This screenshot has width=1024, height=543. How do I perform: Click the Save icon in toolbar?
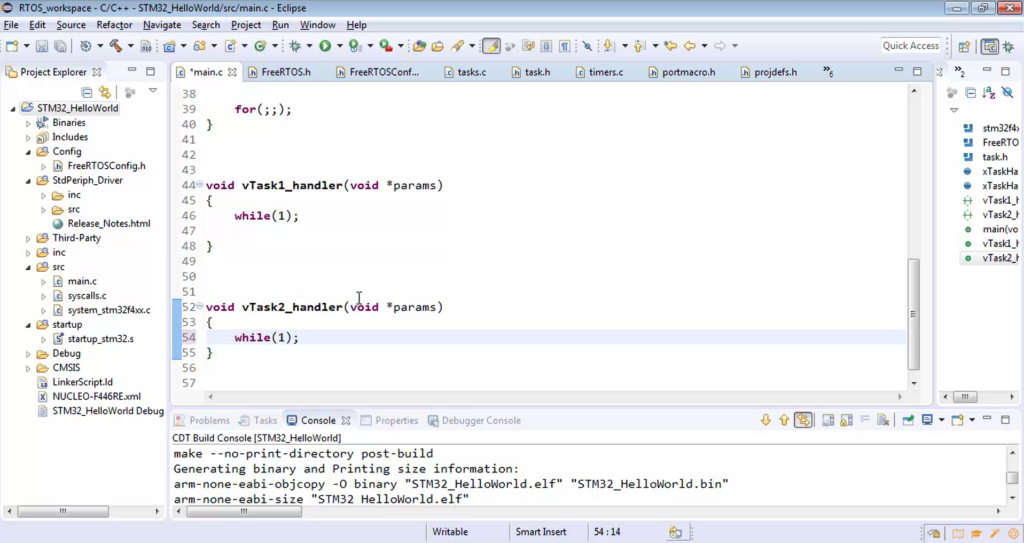tap(42, 46)
